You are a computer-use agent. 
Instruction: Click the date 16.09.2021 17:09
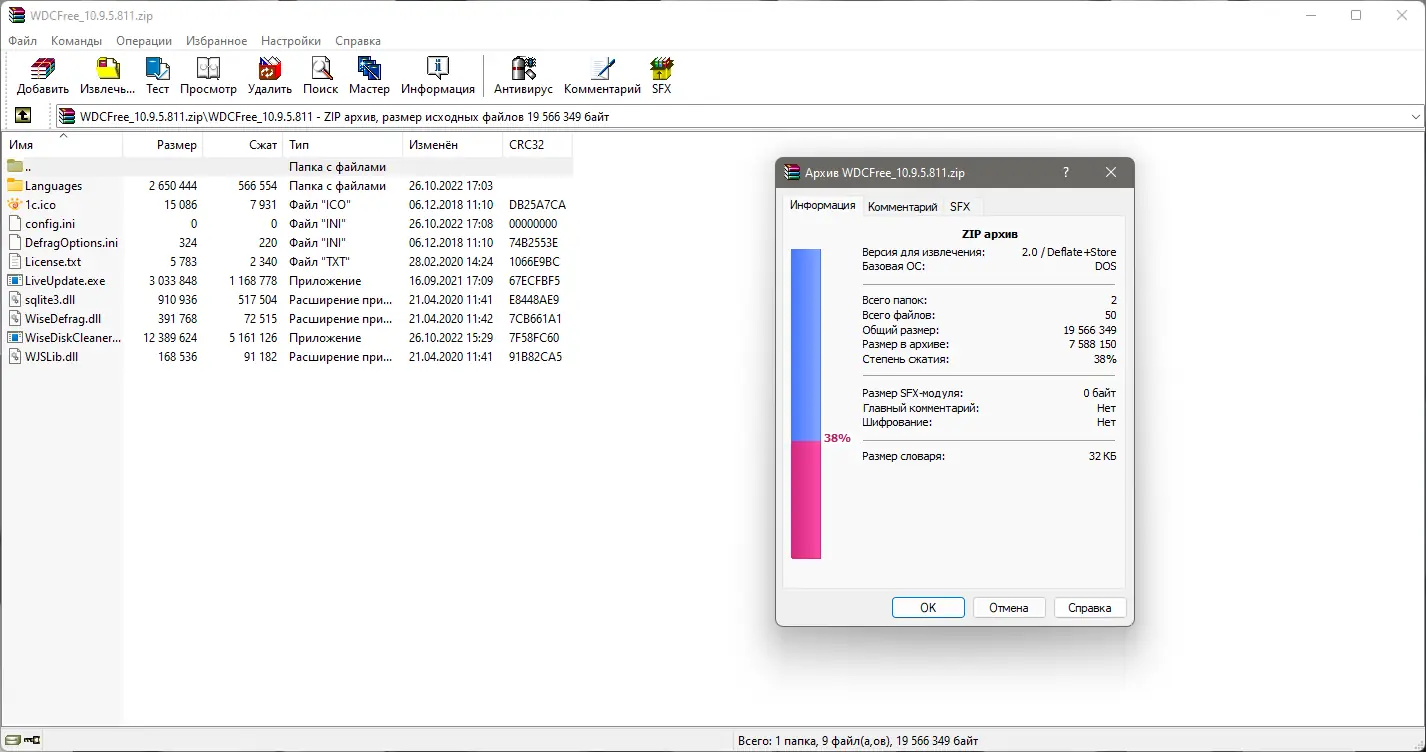pyautogui.click(x=450, y=281)
